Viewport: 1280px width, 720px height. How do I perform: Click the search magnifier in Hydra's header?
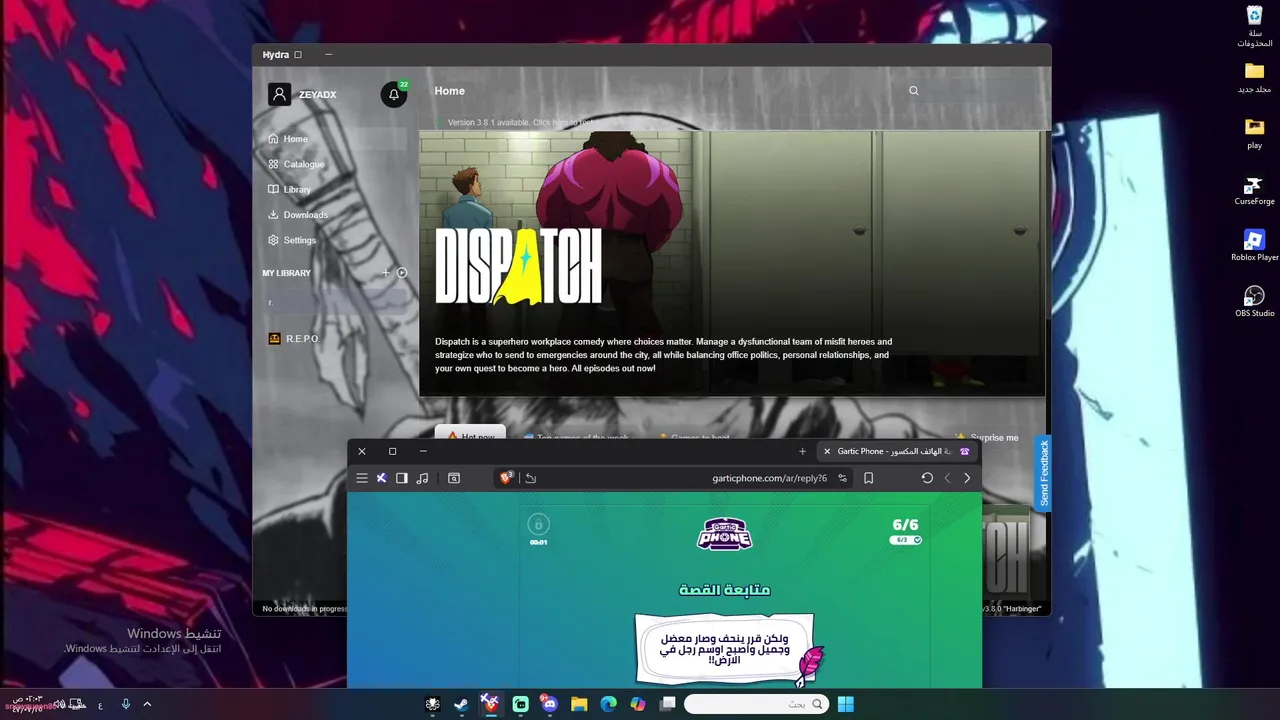tap(913, 91)
